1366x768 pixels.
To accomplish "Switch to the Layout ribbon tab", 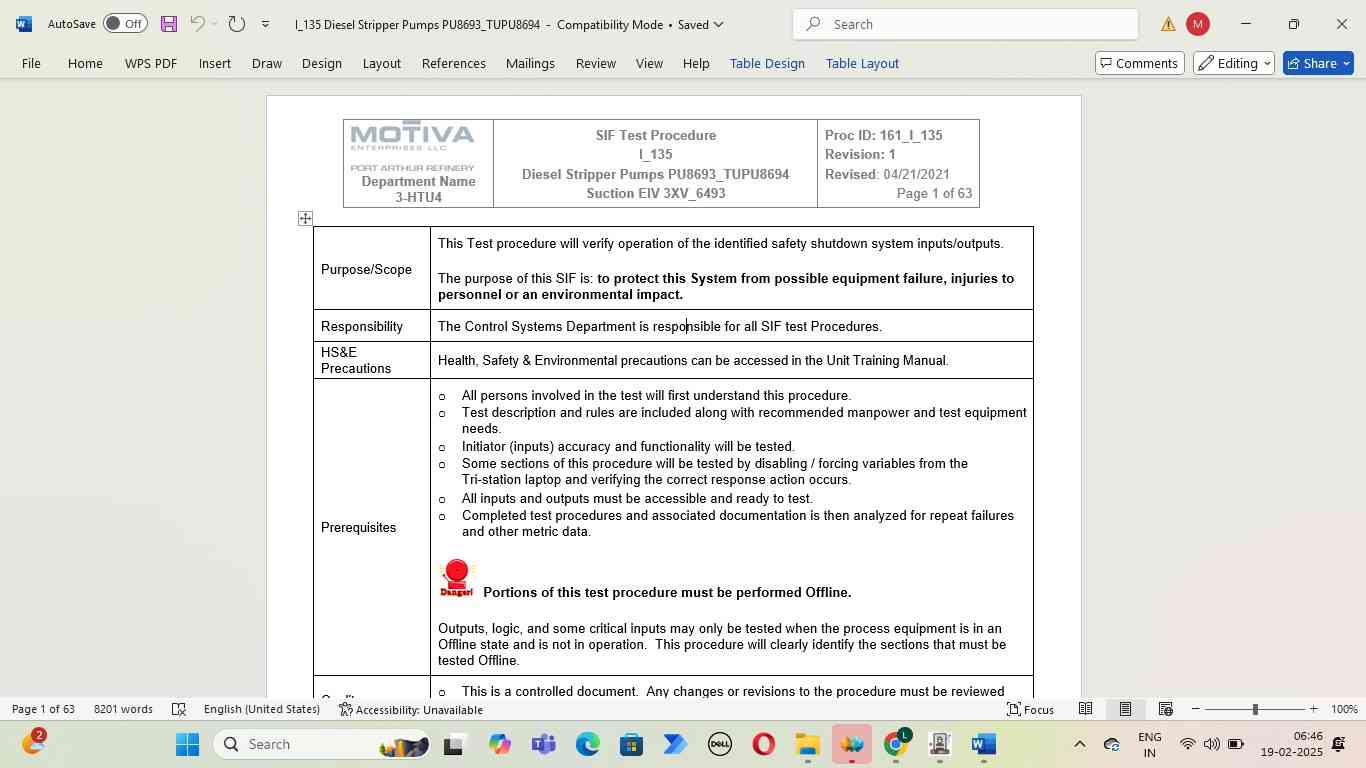I will click(x=381, y=63).
